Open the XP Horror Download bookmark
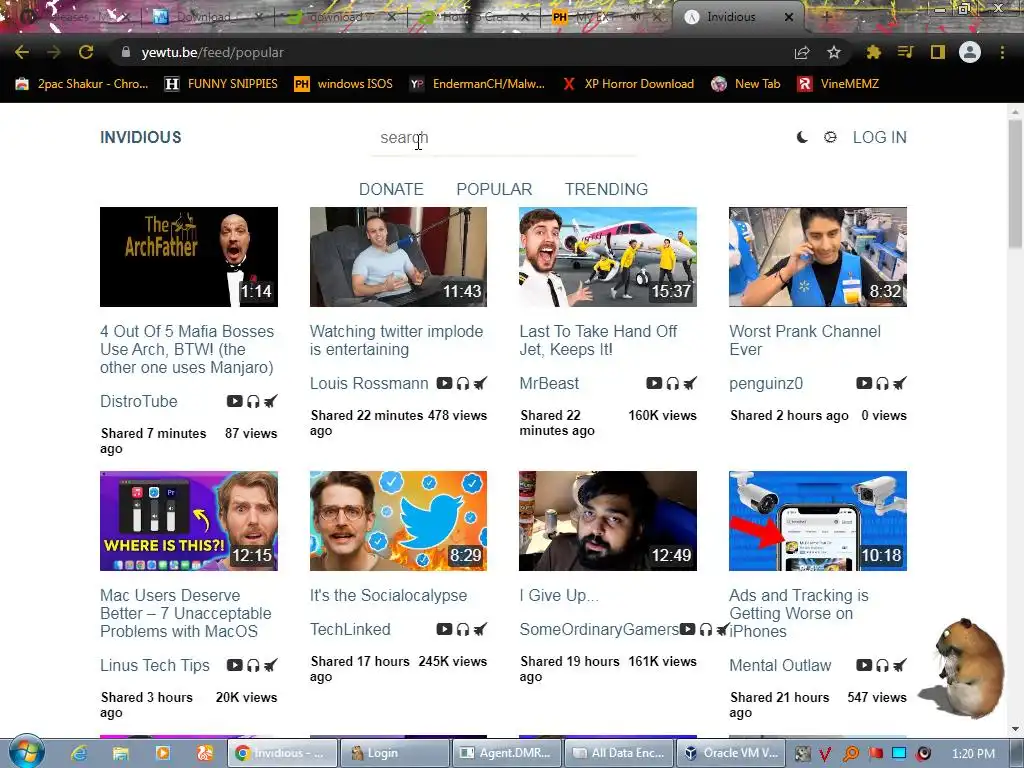The image size is (1024, 768). (x=628, y=84)
